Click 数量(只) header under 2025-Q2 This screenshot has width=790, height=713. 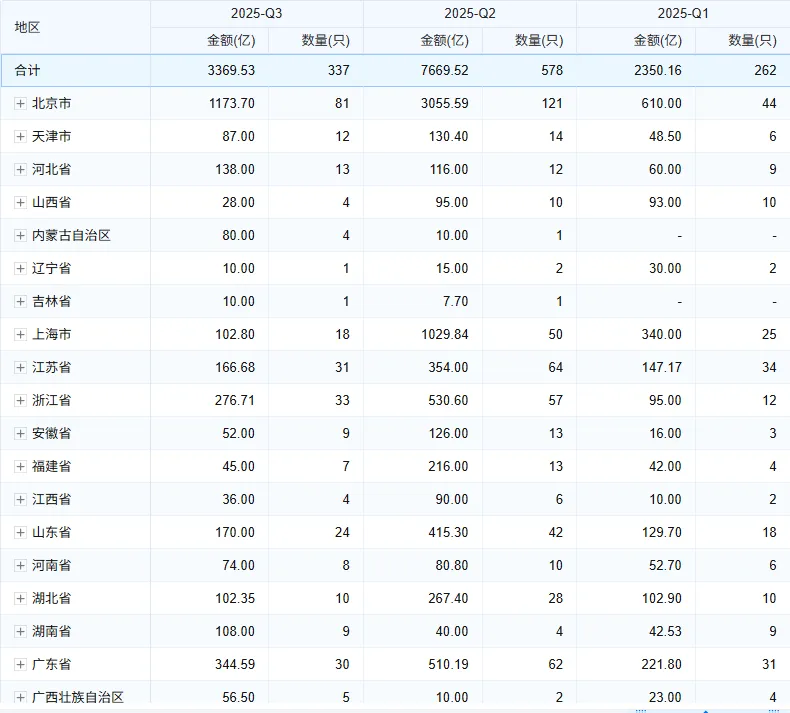click(x=539, y=41)
